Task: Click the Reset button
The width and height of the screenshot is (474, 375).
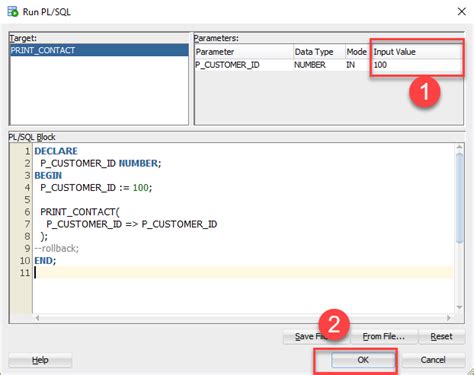Action: [441, 337]
